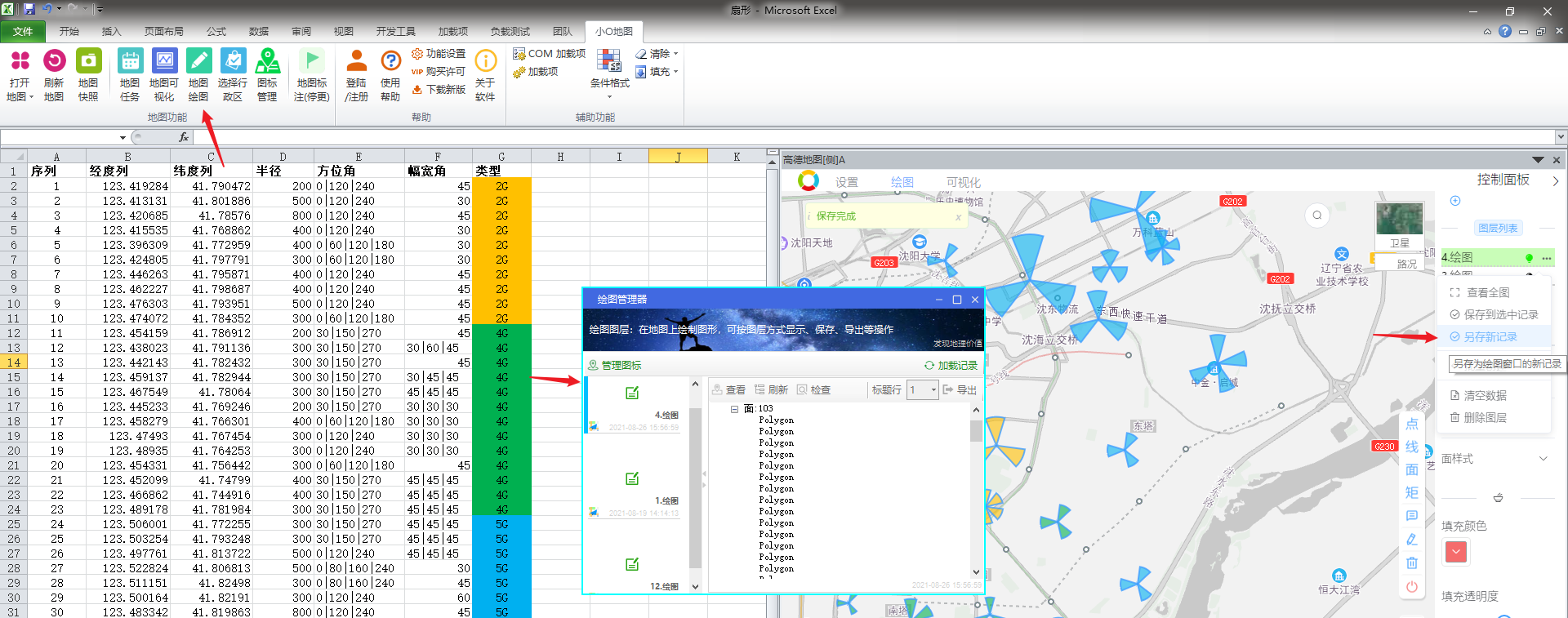The image size is (1568, 618).
Task: Click the formula bar input field
Action: (x=874, y=137)
